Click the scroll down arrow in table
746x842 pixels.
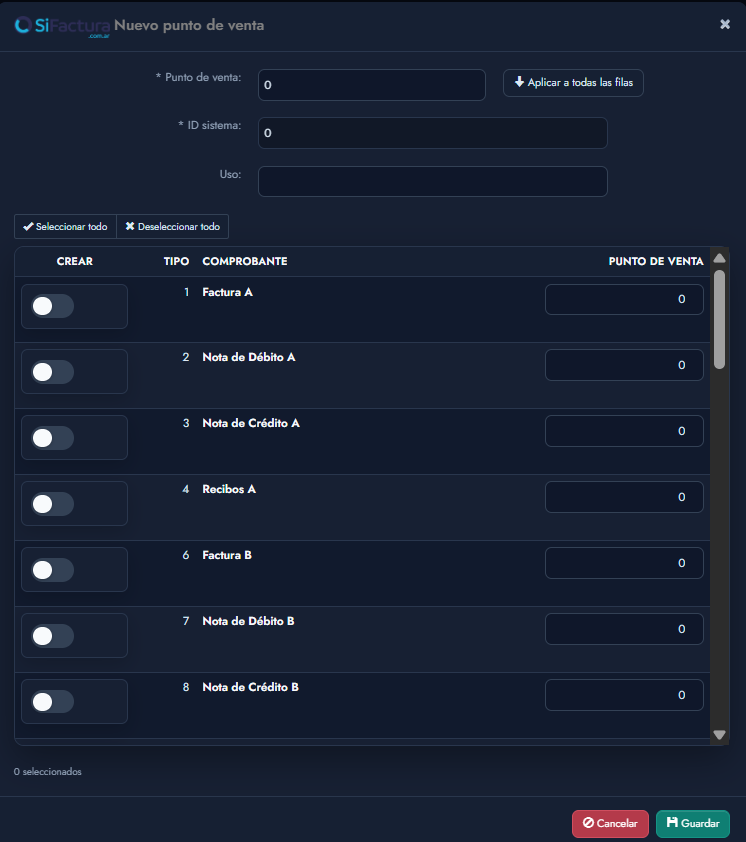coord(719,734)
